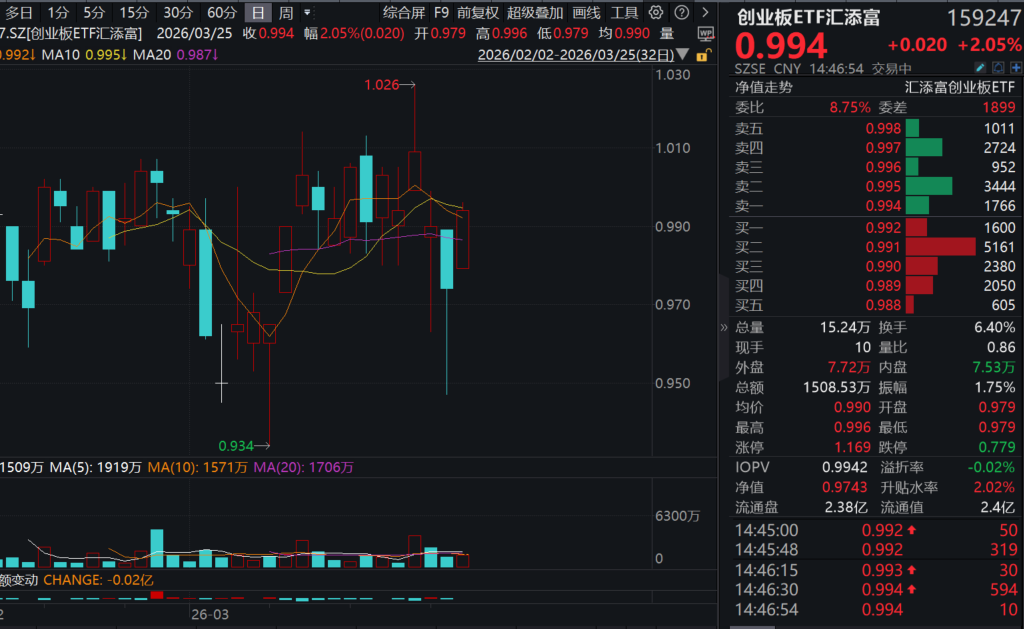The width and height of the screenshot is (1024, 629).
Task: Click the pencil note icon beside trading status
Action: click(x=981, y=67)
